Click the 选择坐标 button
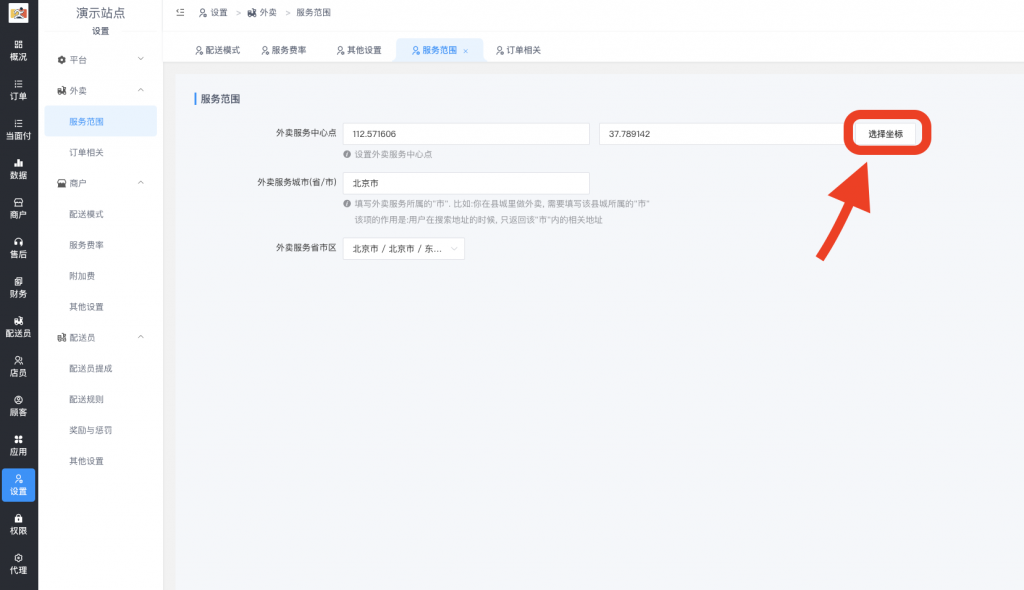Viewport: 1024px width, 590px height. (886, 133)
